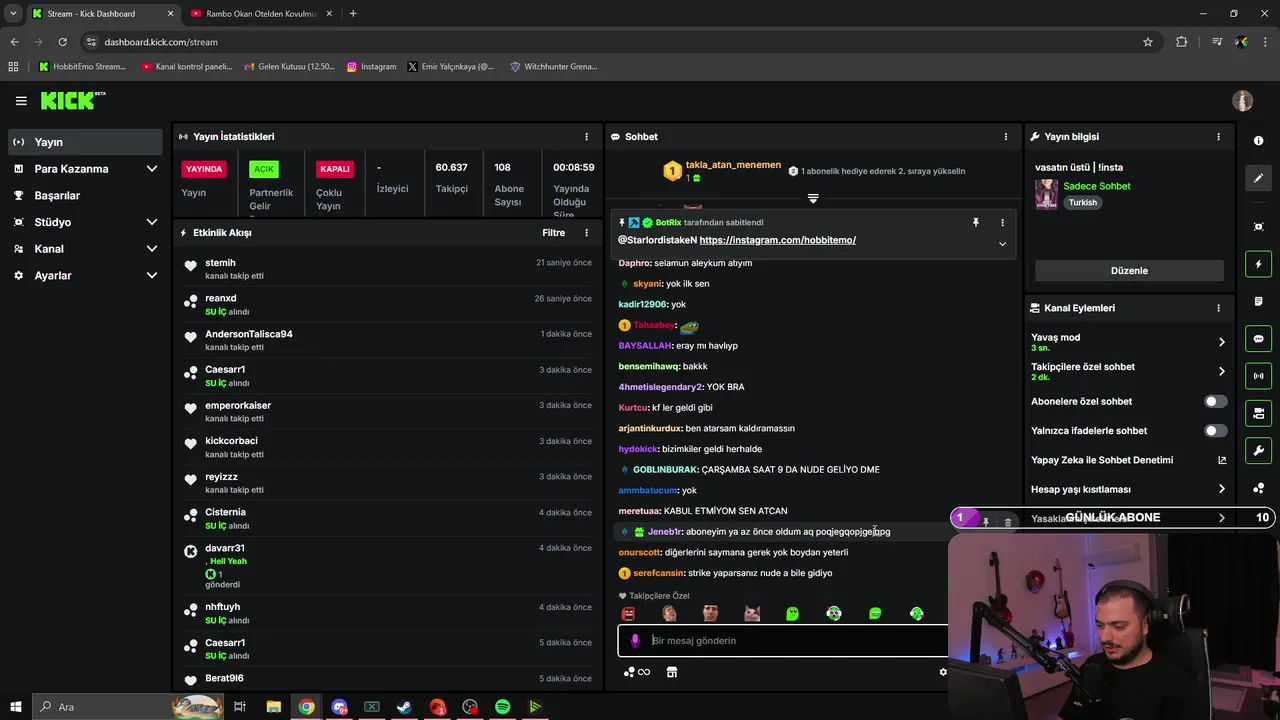1280x720 pixels.
Task: Click the YAYINDA status badge
Action: (x=204, y=169)
